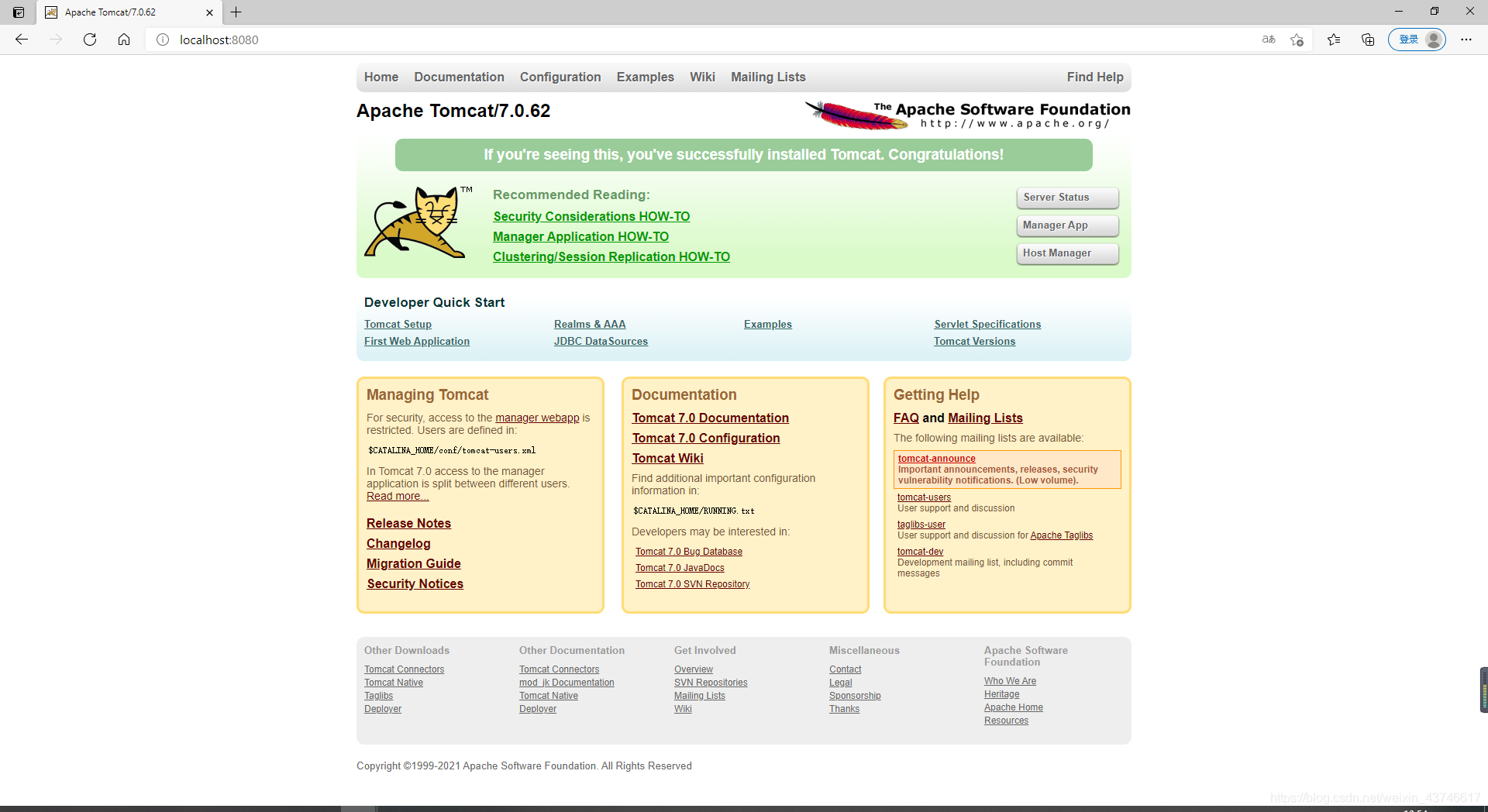Open the tomcat-announce mailing list link
This screenshot has width=1488, height=812.
tap(936, 459)
